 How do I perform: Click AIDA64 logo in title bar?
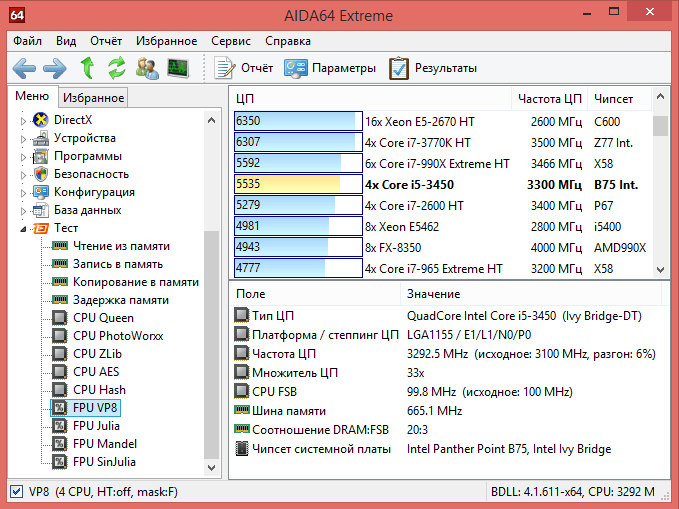(17, 15)
